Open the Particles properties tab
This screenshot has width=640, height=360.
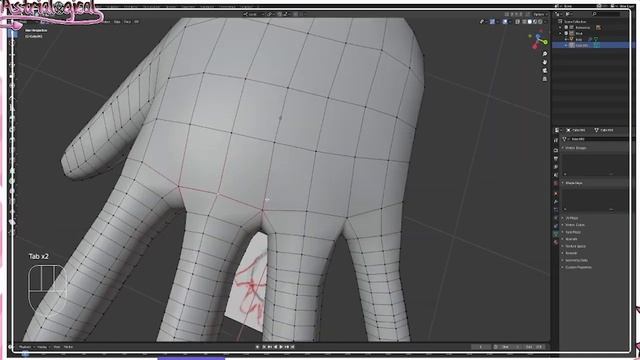click(x=556, y=210)
